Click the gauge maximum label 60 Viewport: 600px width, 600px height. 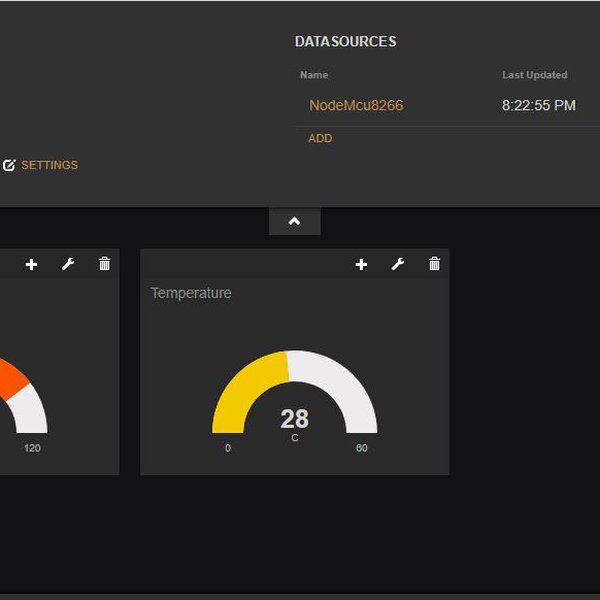[361, 448]
